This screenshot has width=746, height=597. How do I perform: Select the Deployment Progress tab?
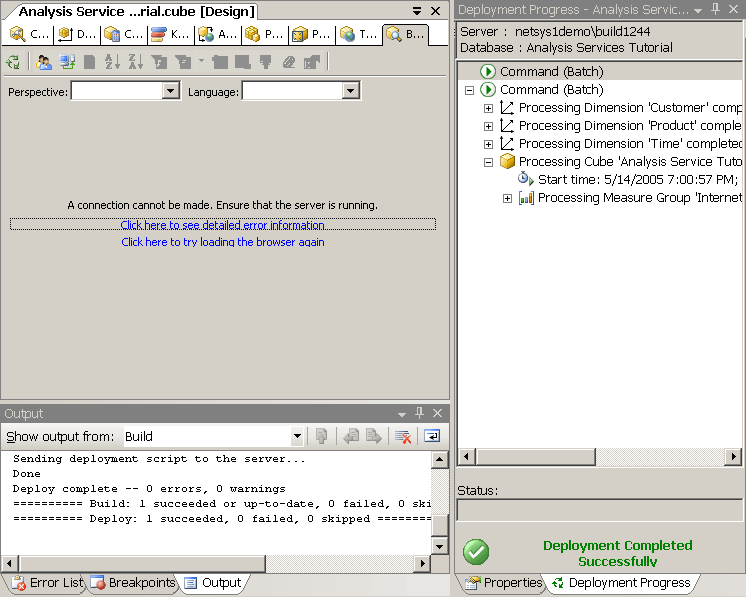621,583
